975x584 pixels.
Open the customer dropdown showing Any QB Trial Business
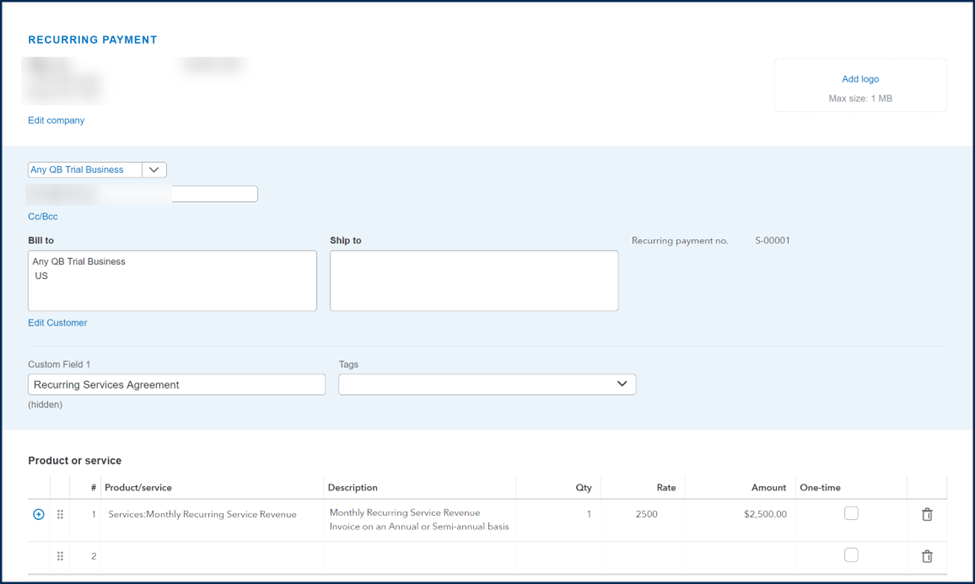[95, 169]
